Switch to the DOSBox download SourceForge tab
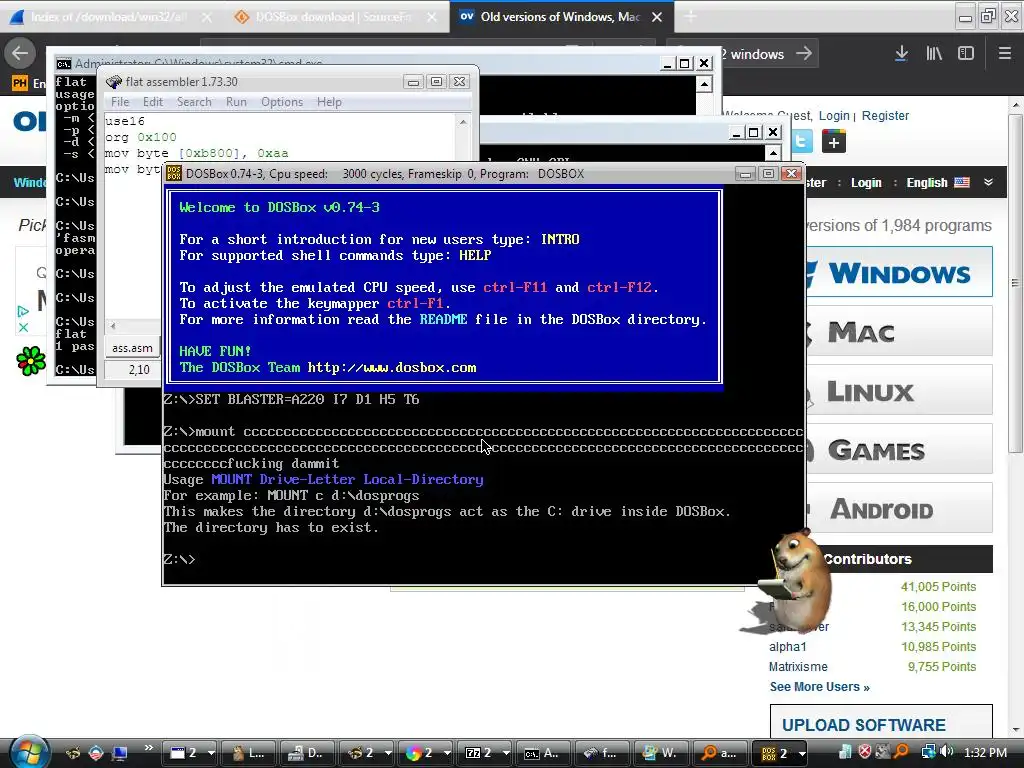This screenshot has width=1024, height=768. (x=336, y=16)
